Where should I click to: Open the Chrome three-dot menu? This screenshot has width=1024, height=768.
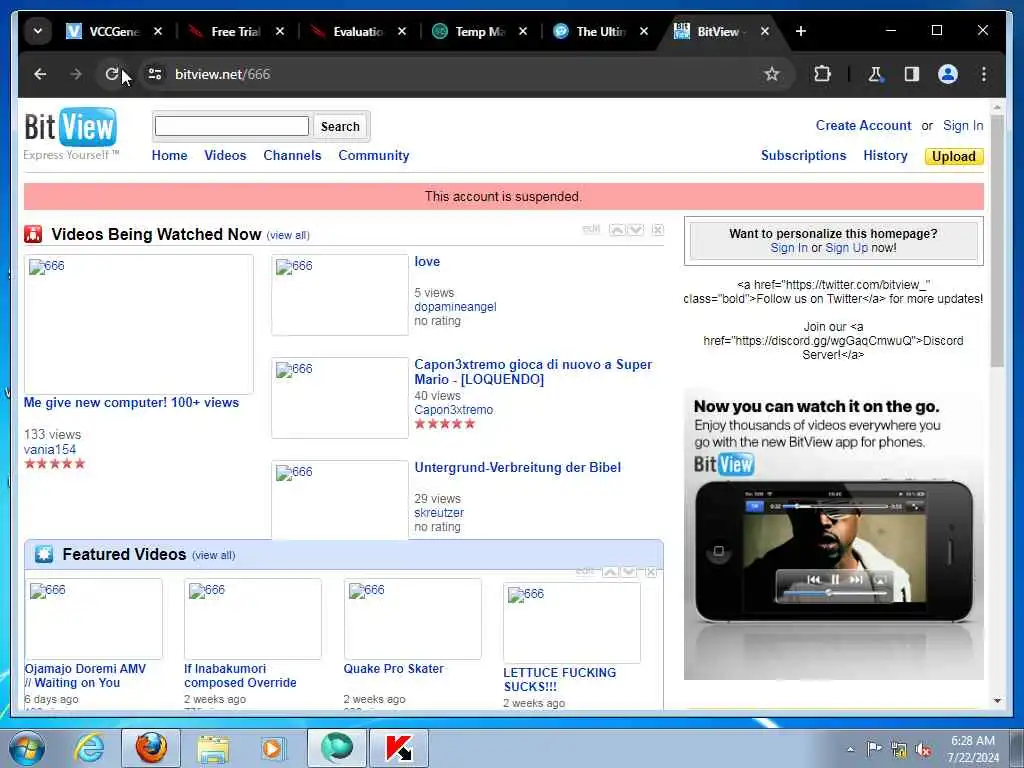click(984, 74)
